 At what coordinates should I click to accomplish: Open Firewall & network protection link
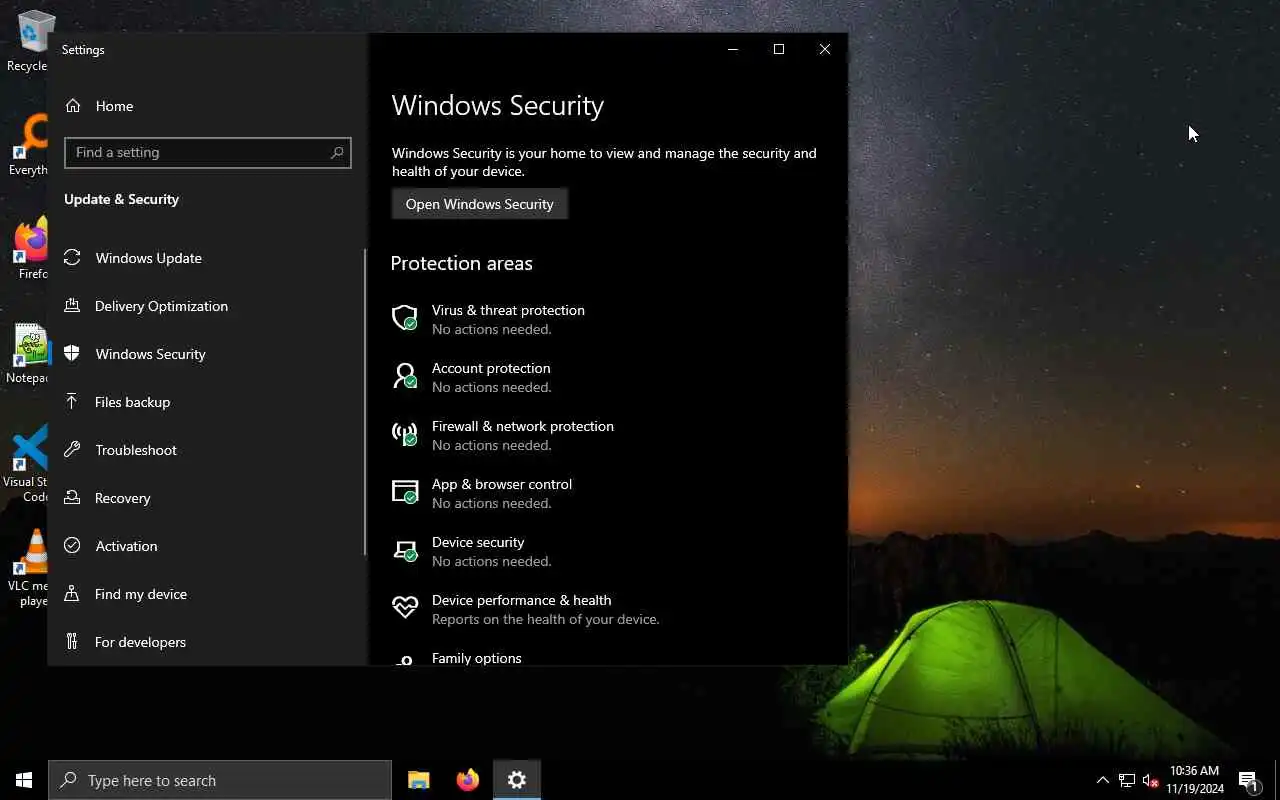tap(523, 426)
